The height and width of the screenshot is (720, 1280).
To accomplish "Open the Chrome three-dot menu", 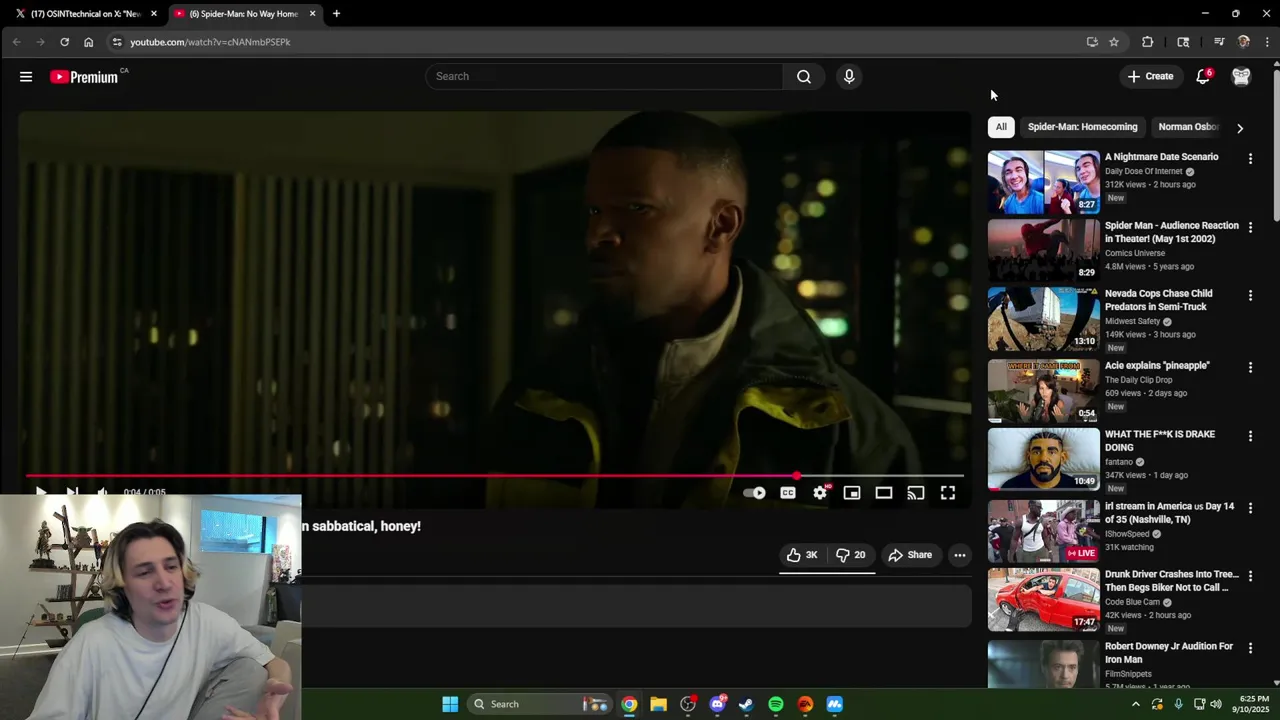I will pyautogui.click(x=1268, y=42).
